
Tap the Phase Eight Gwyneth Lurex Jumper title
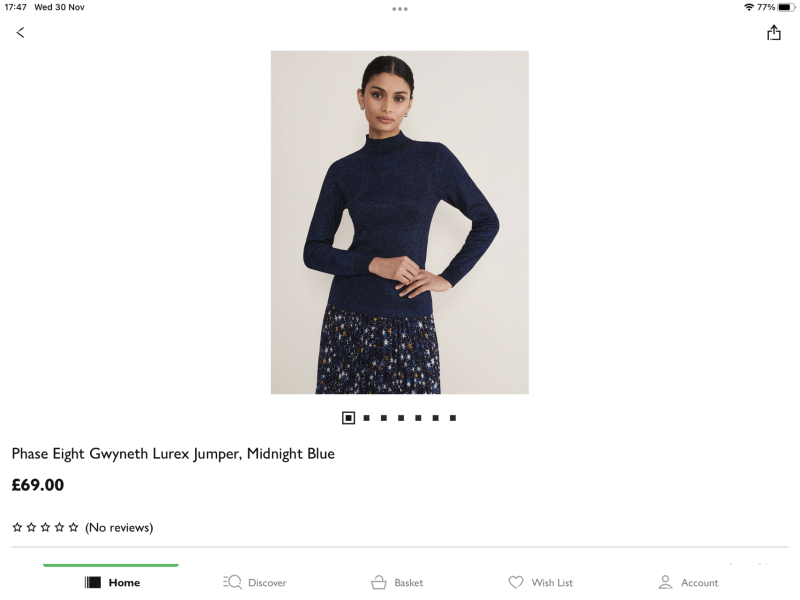pos(173,454)
